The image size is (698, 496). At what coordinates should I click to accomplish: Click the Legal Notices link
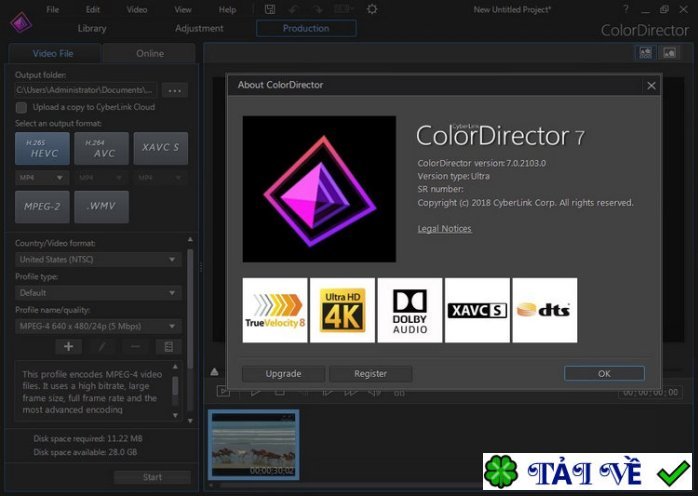[x=444, y=229]
